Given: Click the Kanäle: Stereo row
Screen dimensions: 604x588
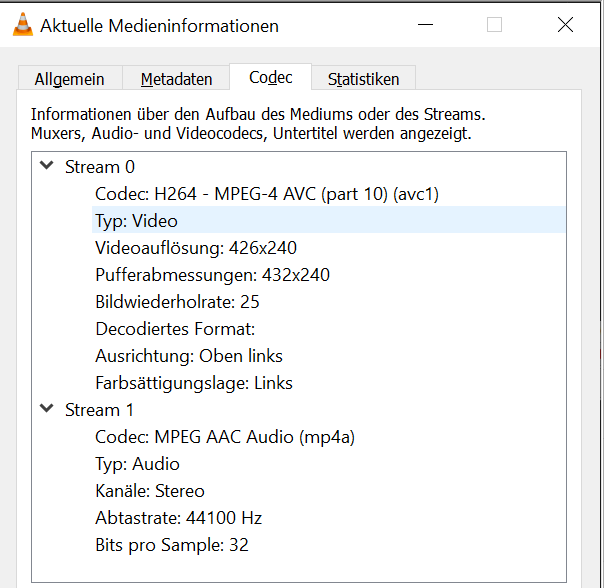Looking at the screenshot, I should point(150,491).
